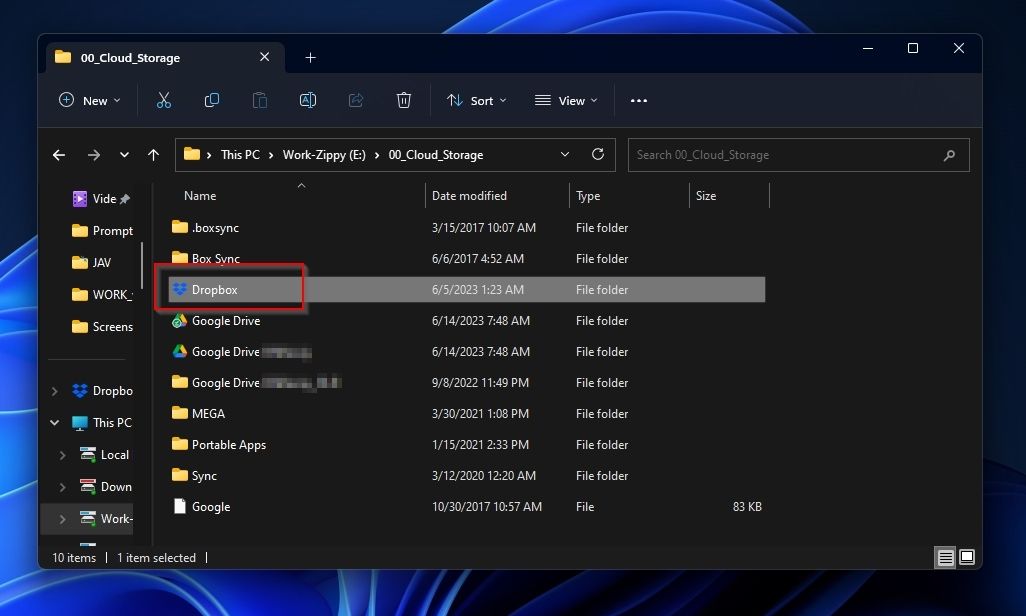Refresh the current folder view
The width and height of the screenshot is (1026, 616).
(598, 155)
